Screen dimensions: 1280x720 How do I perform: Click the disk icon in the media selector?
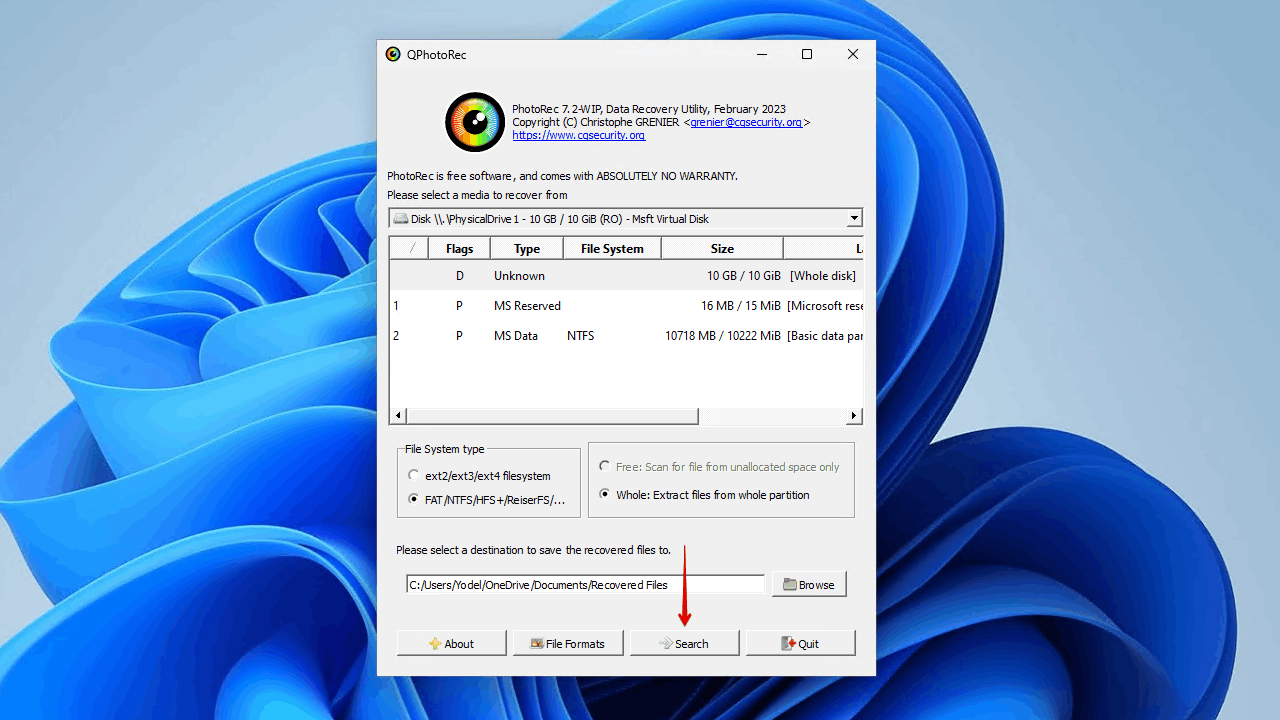click(402, 218)
